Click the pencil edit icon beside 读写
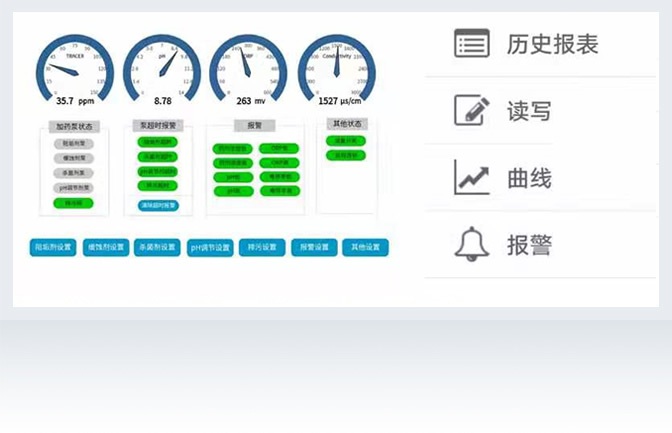Image resolution: width=672 pixels, height=433 pixels. (x=471, y=110)
